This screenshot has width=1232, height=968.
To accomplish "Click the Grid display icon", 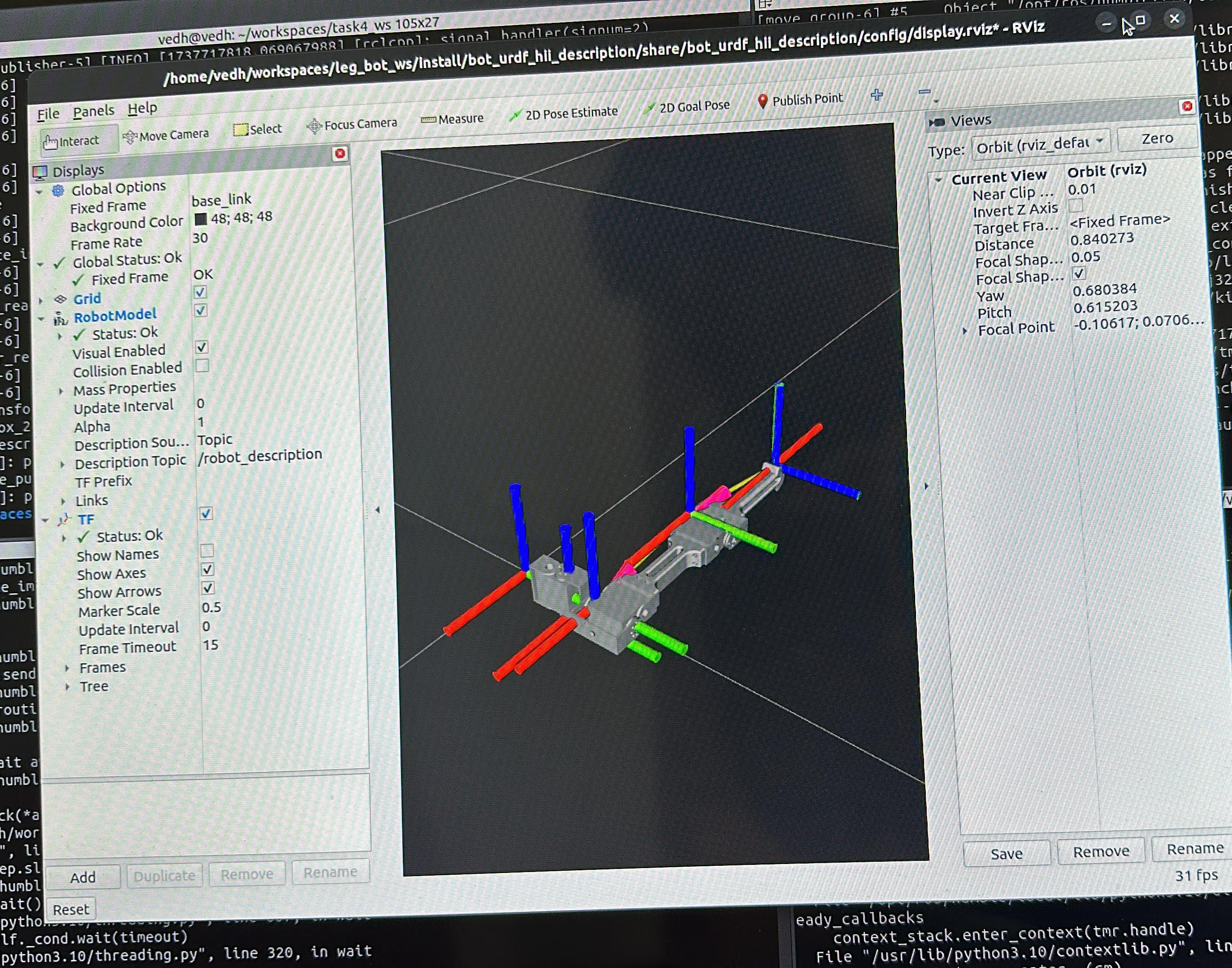I will tap(60, 298).
